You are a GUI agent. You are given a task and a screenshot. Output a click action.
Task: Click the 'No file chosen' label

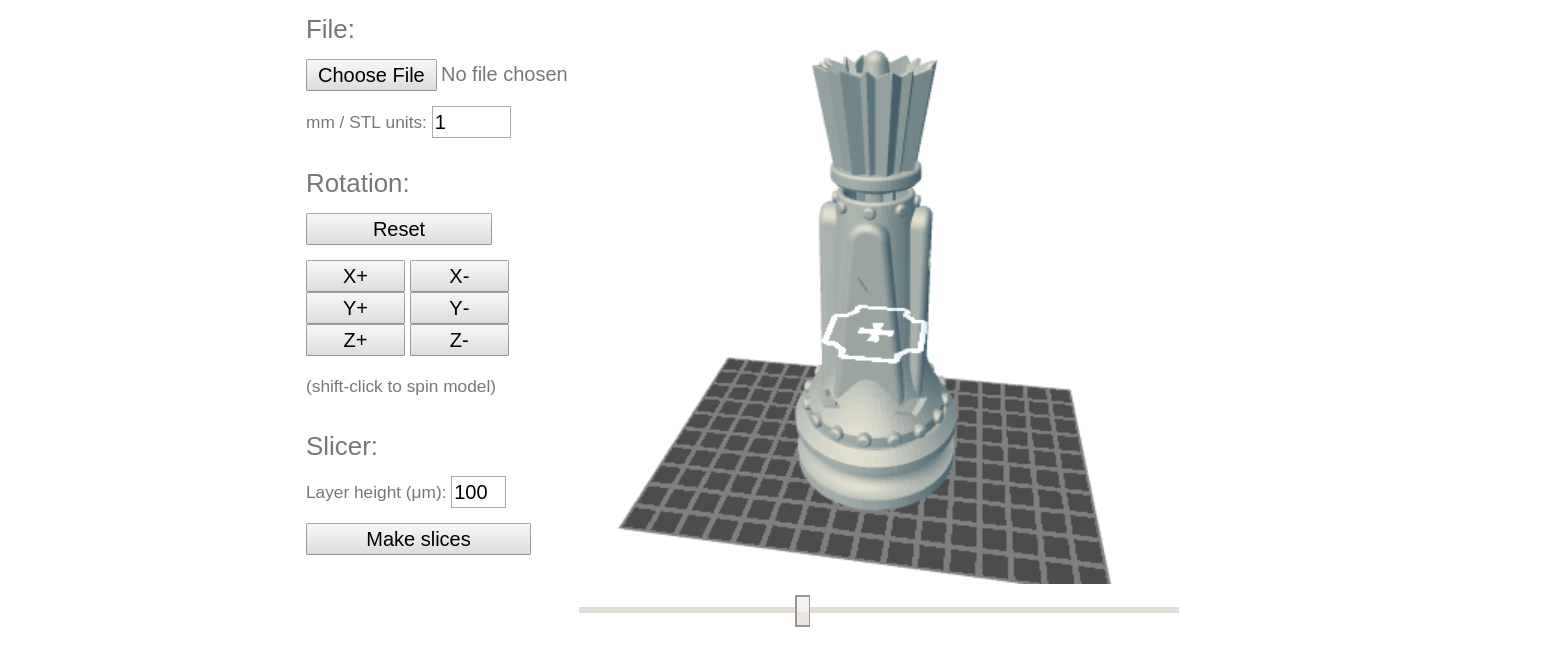[504, 74]
